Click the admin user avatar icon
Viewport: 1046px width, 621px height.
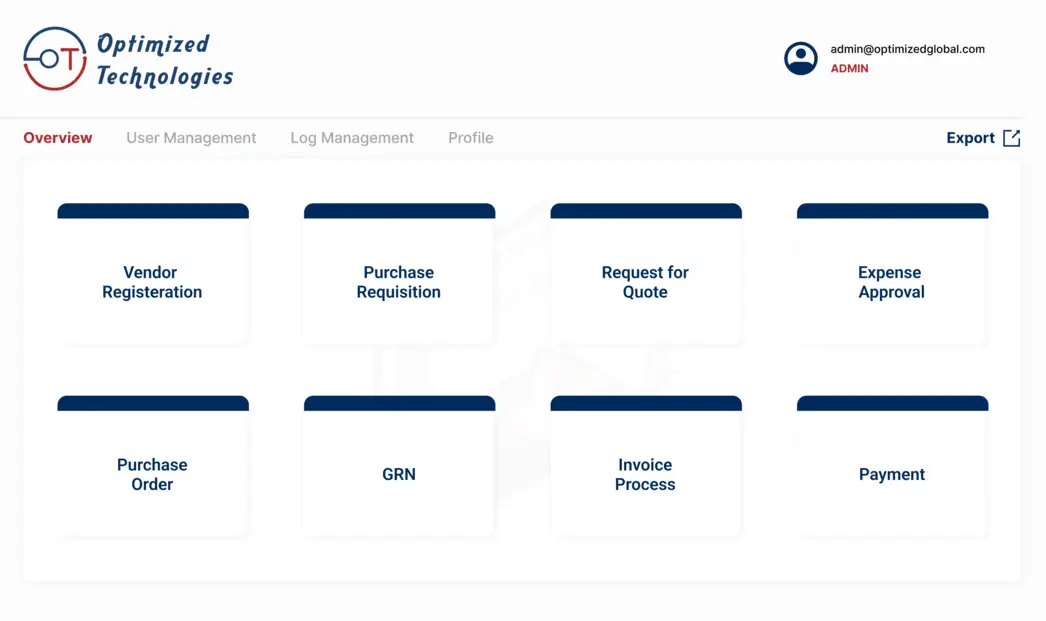click(x=800, y=59)
